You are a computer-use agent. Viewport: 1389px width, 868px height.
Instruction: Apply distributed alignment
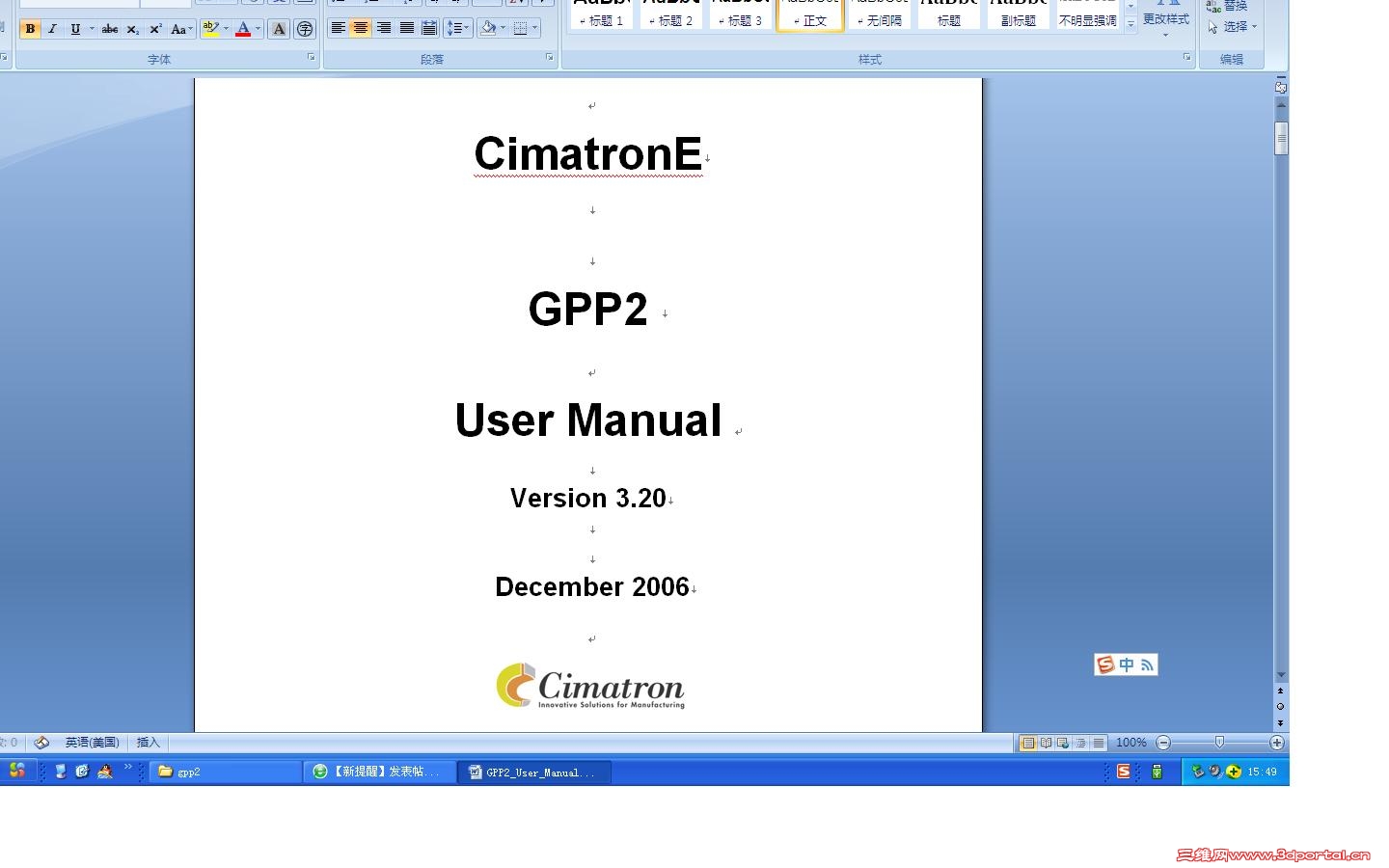tap(429, 28)
